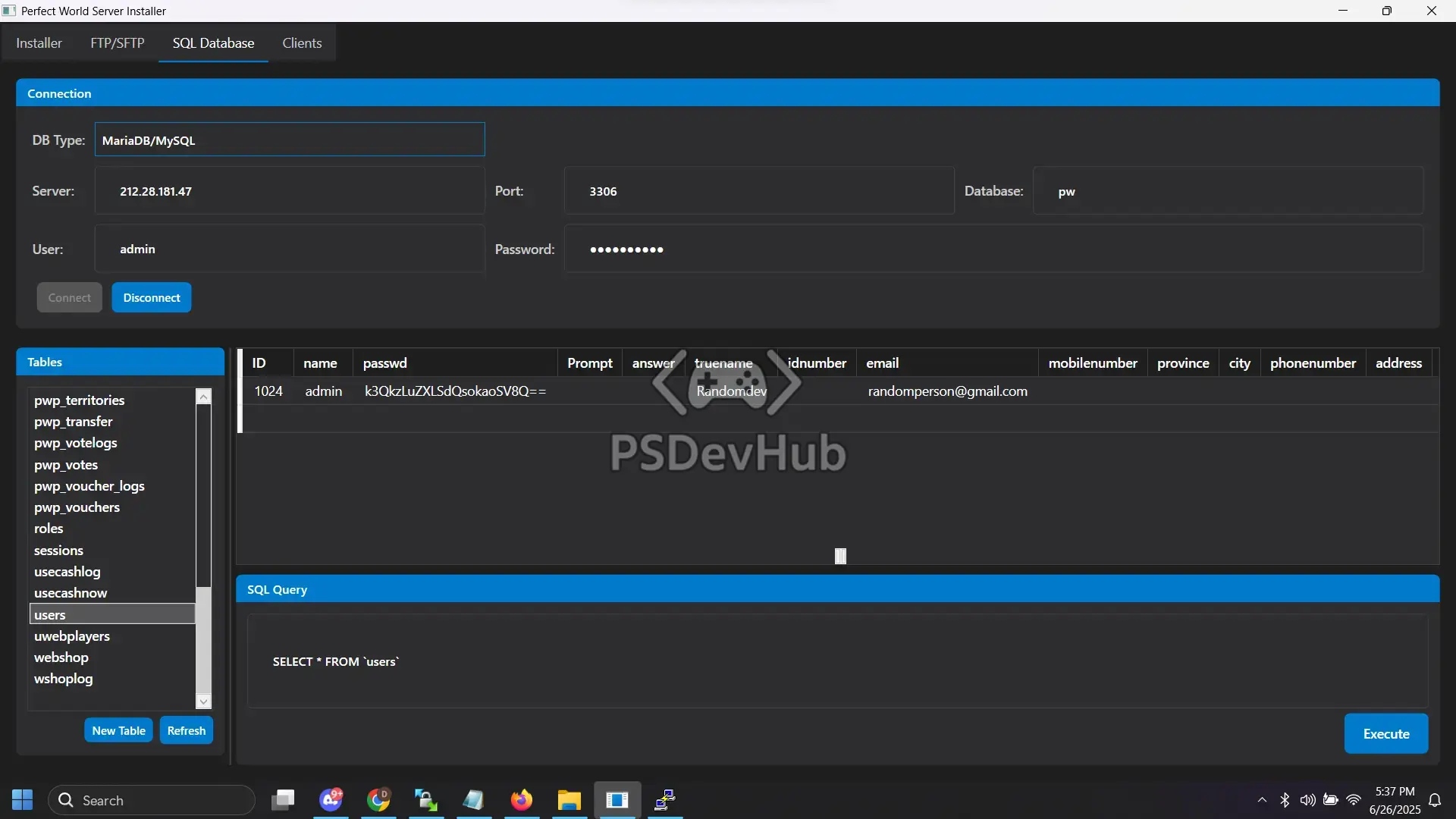Click the tables list scroll-down arrow
1456x819 pixels.
(203, 701)
